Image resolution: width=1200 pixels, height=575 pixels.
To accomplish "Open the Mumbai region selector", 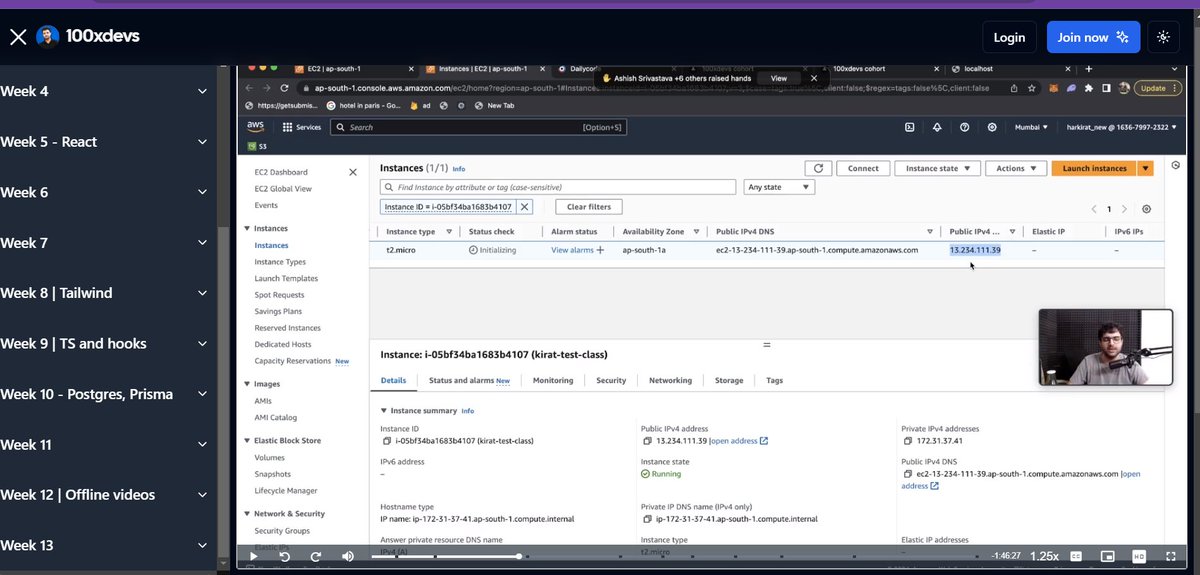I will (1031, 127).
